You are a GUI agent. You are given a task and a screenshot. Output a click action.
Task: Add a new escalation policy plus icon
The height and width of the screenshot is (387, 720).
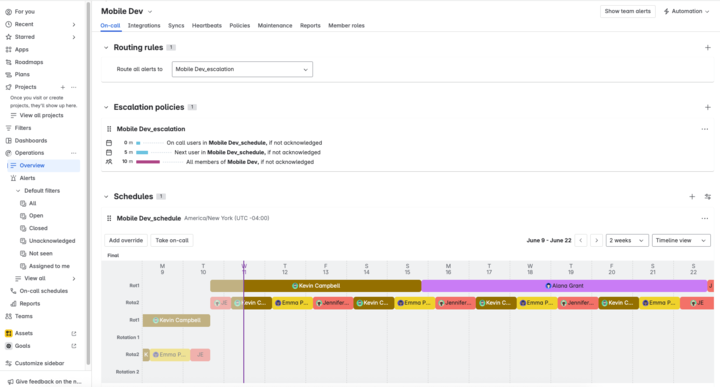(708, 107)
